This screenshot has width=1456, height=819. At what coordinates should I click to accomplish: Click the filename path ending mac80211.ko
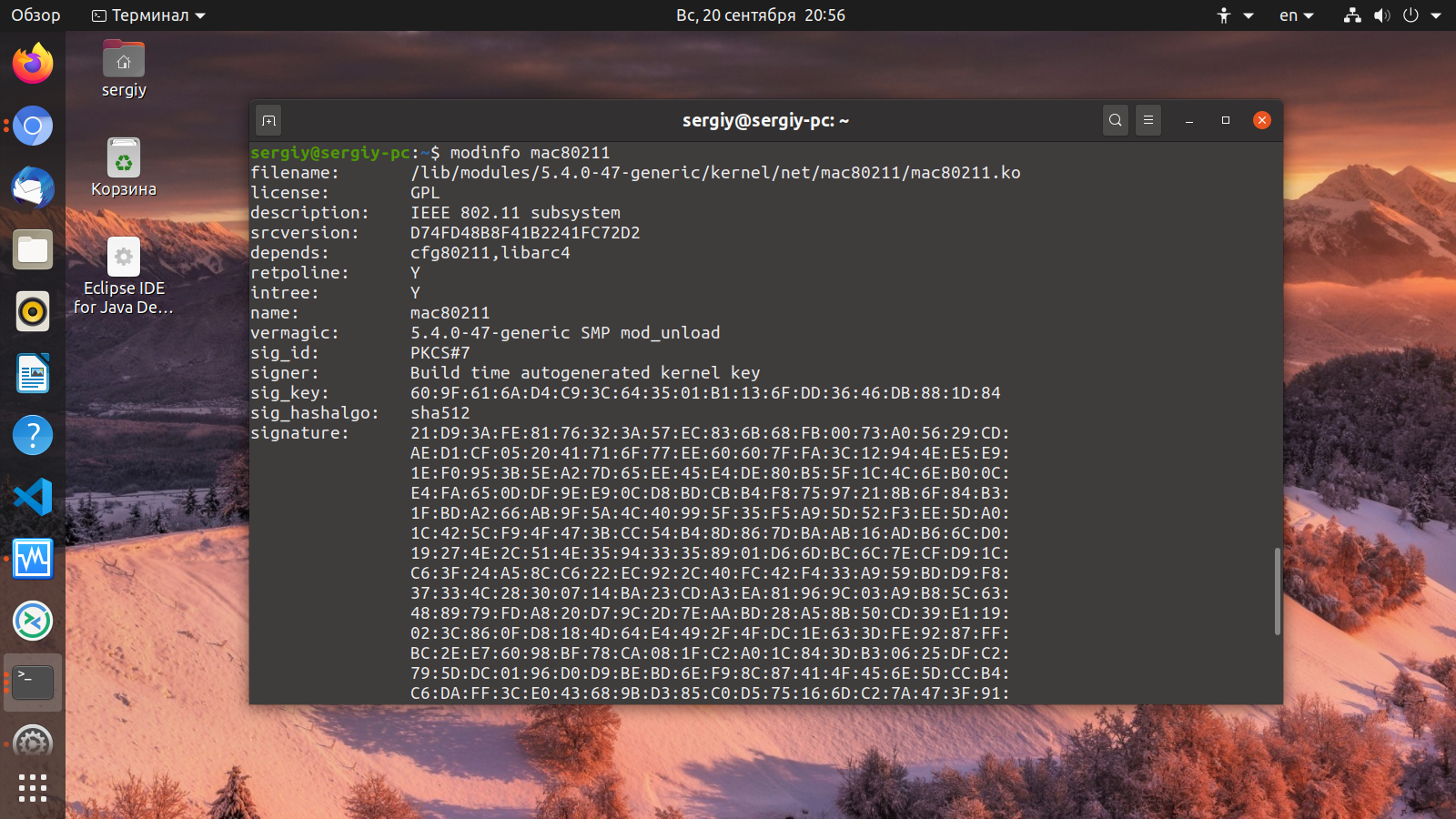coord(715,173)
